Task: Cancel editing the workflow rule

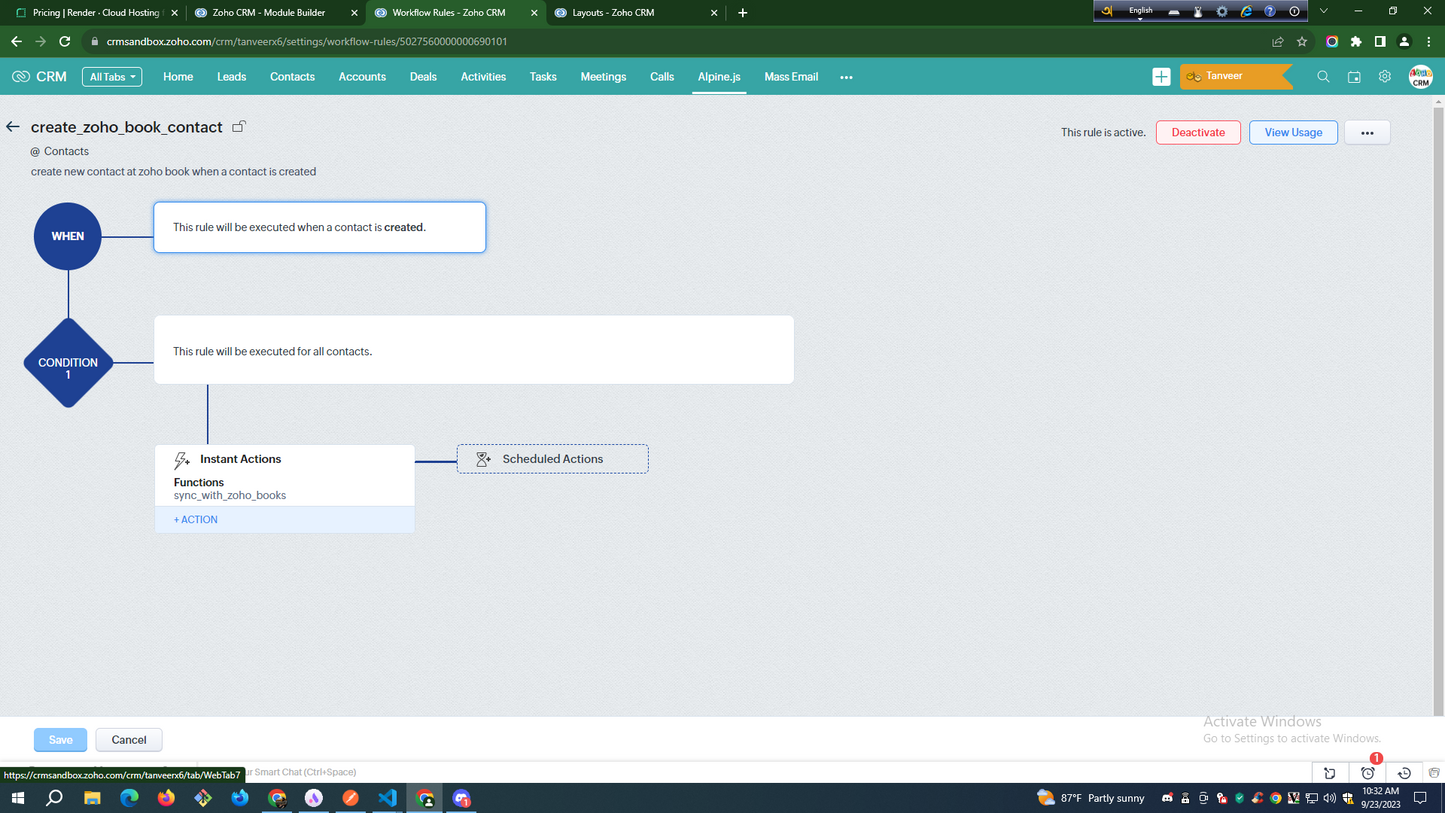Action: (129, 740)
